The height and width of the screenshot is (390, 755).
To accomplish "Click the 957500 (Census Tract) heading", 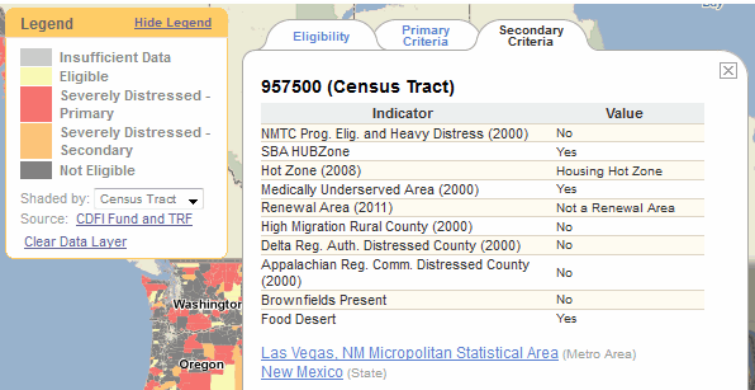I will click(x=358, y=87).
